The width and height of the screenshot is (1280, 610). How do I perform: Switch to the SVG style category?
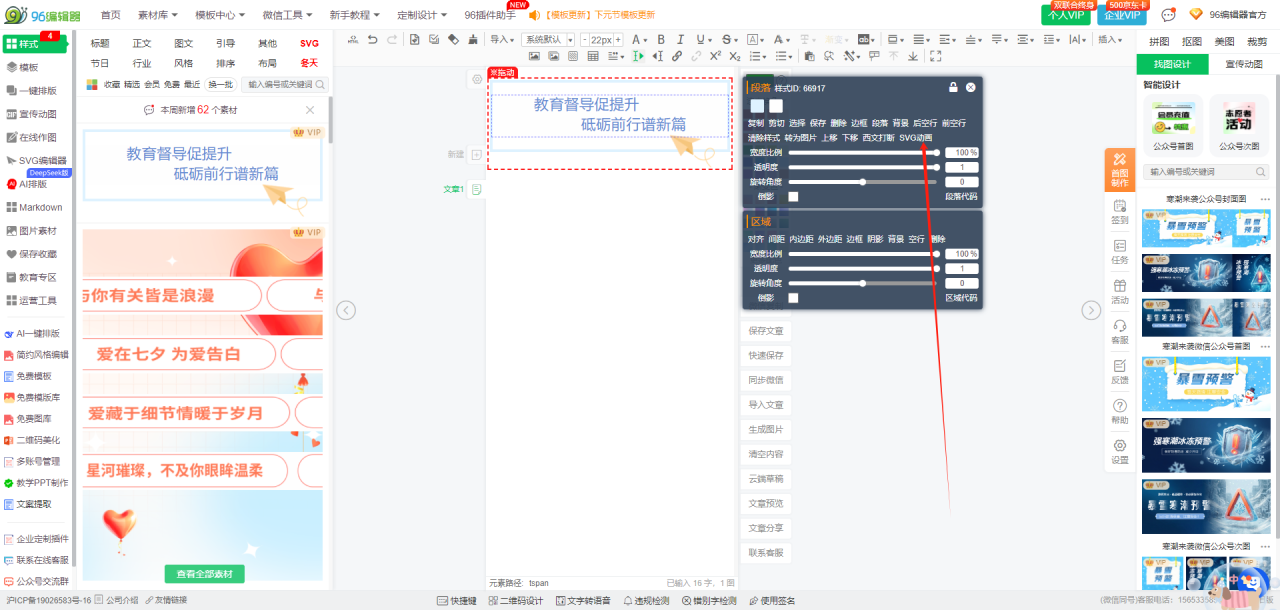309,44
